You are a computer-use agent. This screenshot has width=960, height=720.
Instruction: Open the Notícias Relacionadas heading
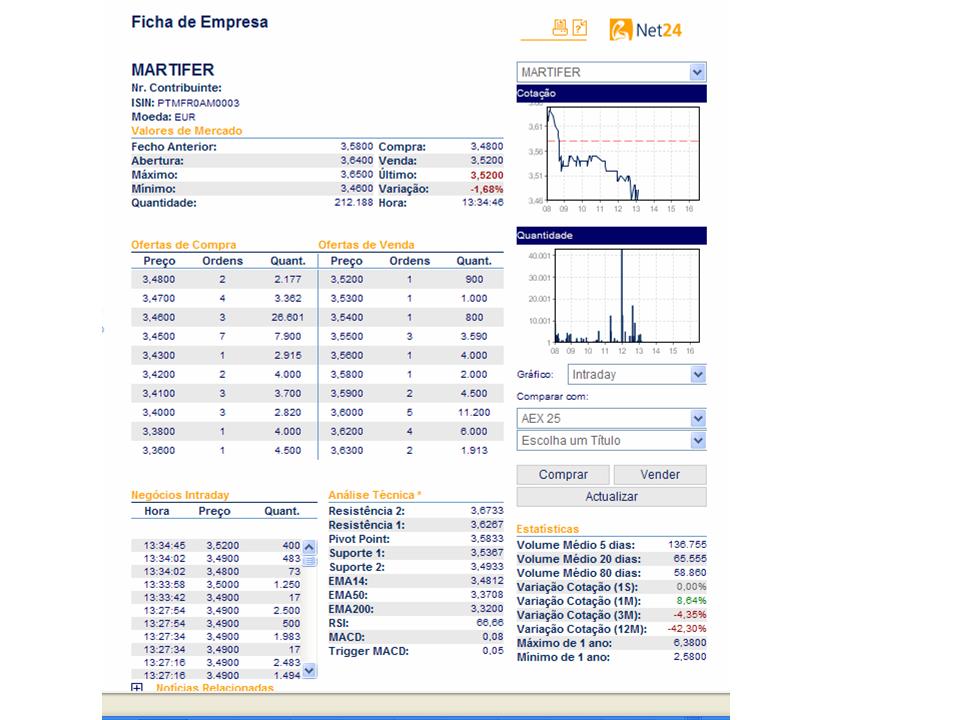click(214, 688)
